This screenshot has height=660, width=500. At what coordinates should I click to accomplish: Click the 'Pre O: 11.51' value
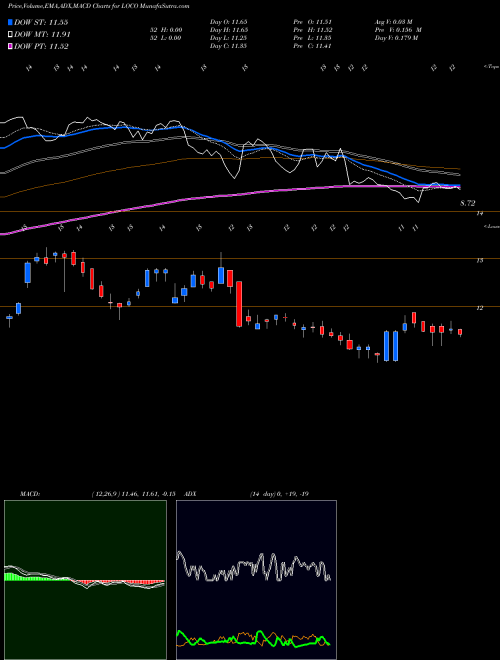click(313, 22)
